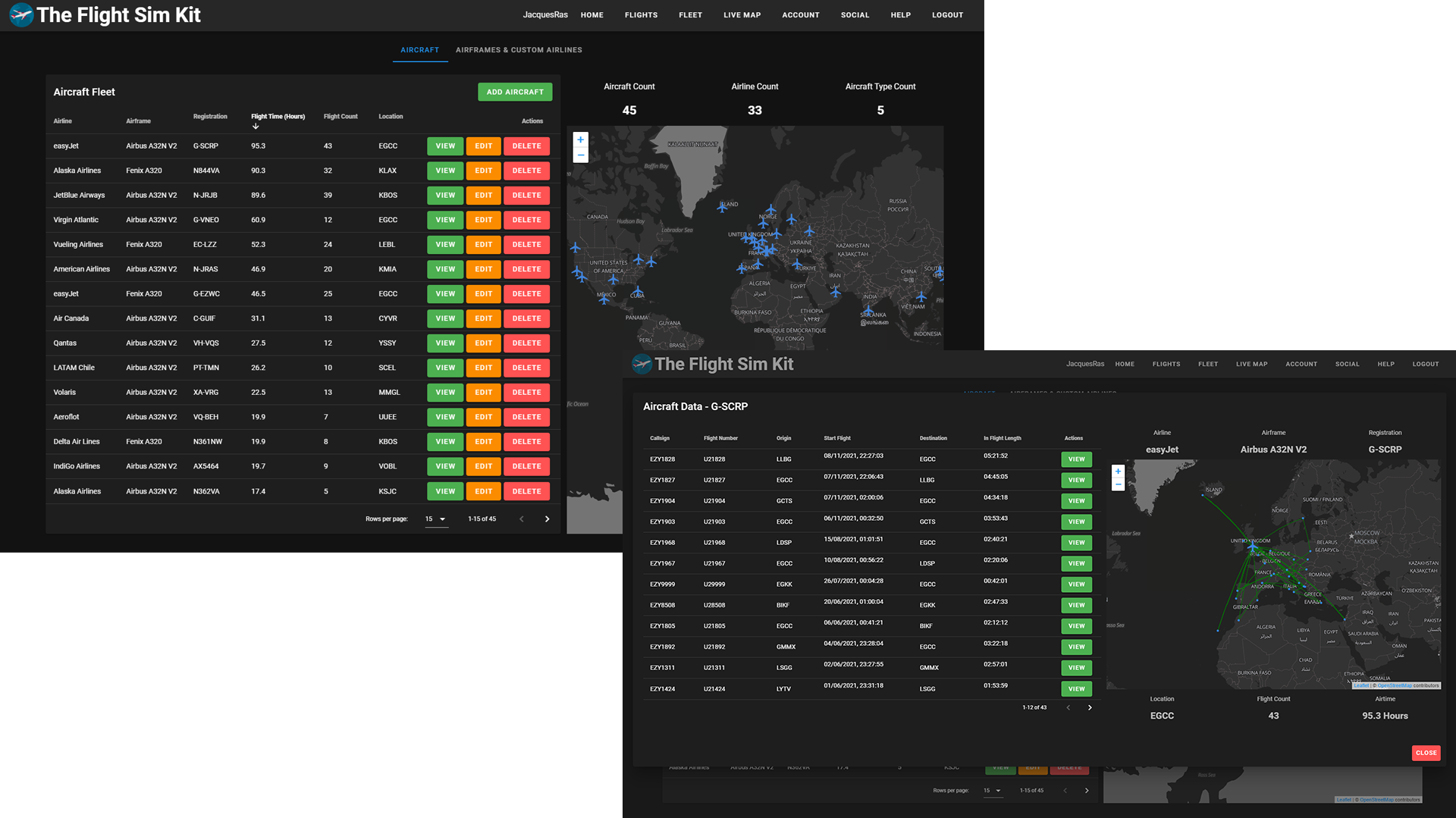Toggle the Flight Time sort arrow

(x=256, y=127)
